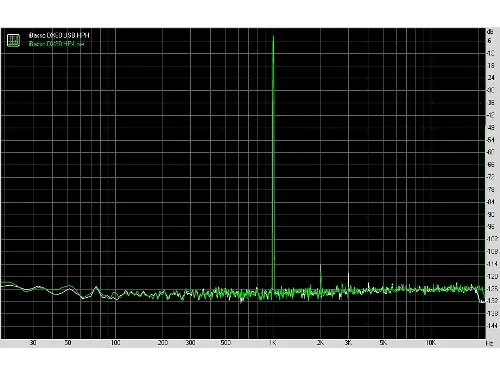Click the 1K frequency axis label
The image size is (500, 375).
[273, 343]
